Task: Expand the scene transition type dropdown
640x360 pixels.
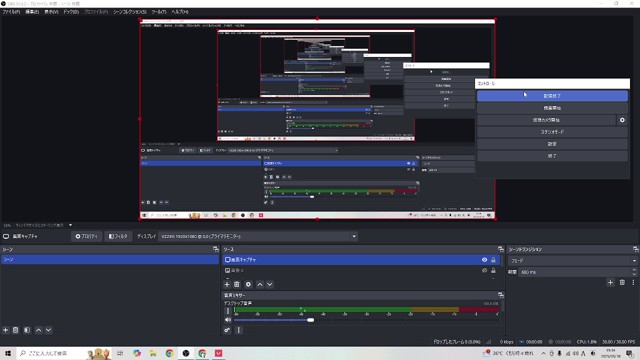Action: pos(572,261)
